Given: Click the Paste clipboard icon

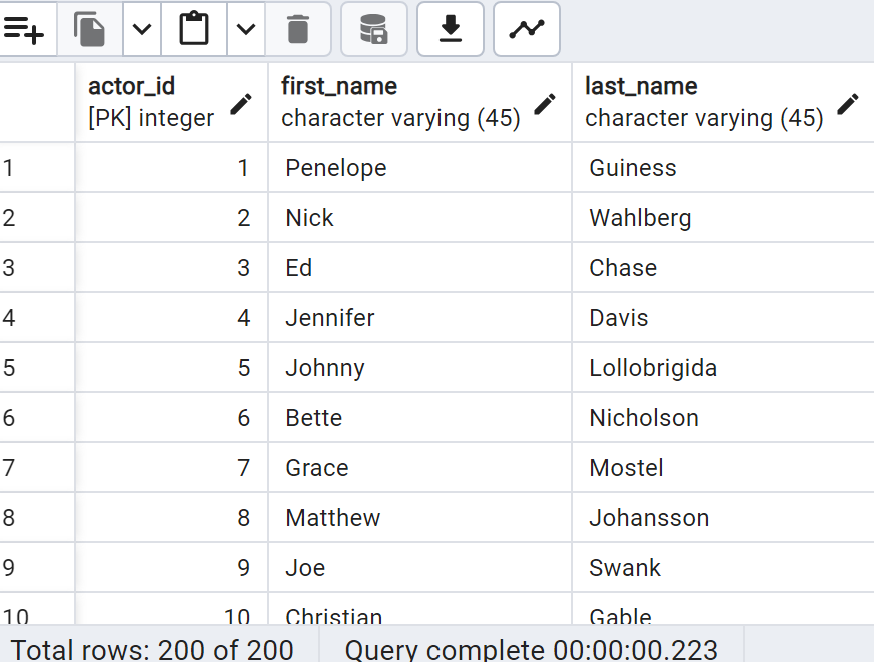Looking at the screenshot, I should click(x=194, y=29).
